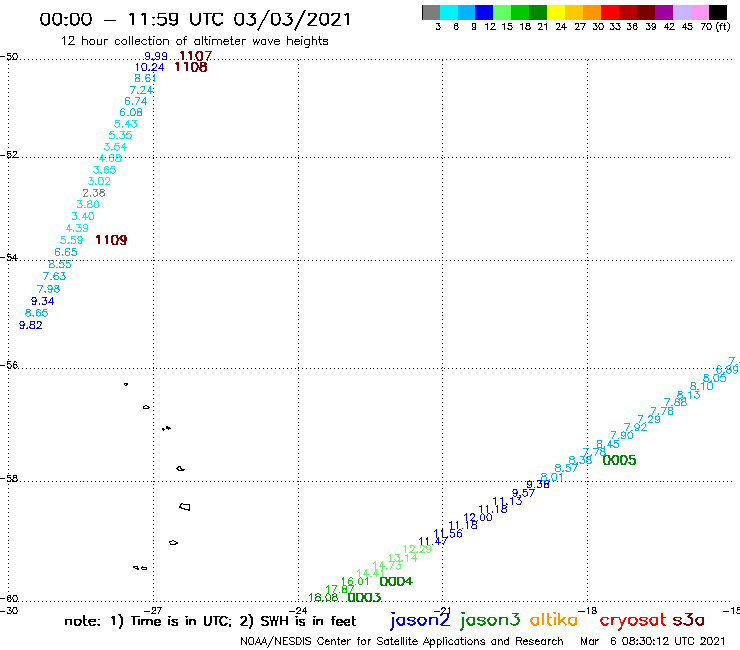Click the wave height value '8.10'
Image resolution: width=740 pixels, height=650 pixels.
pos(701,386)
